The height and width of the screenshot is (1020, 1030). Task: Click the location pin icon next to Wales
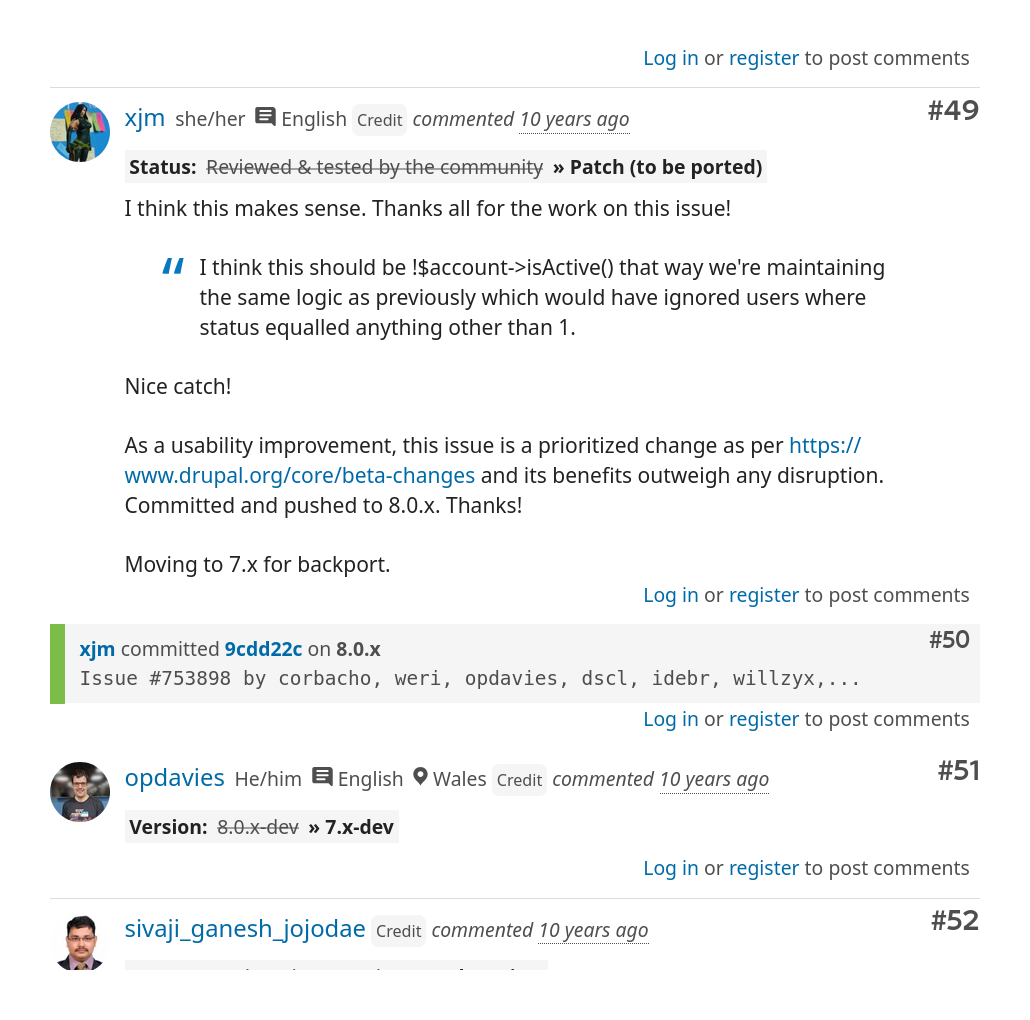pos(421,777)
